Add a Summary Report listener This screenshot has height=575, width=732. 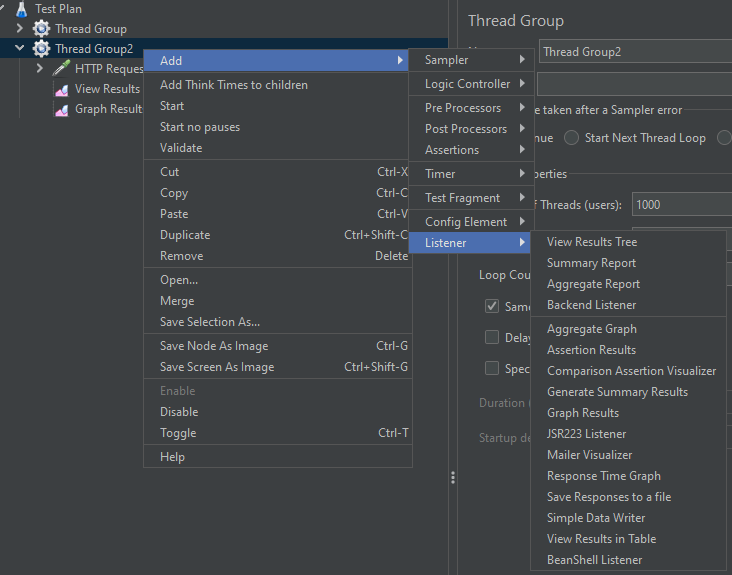628,263
